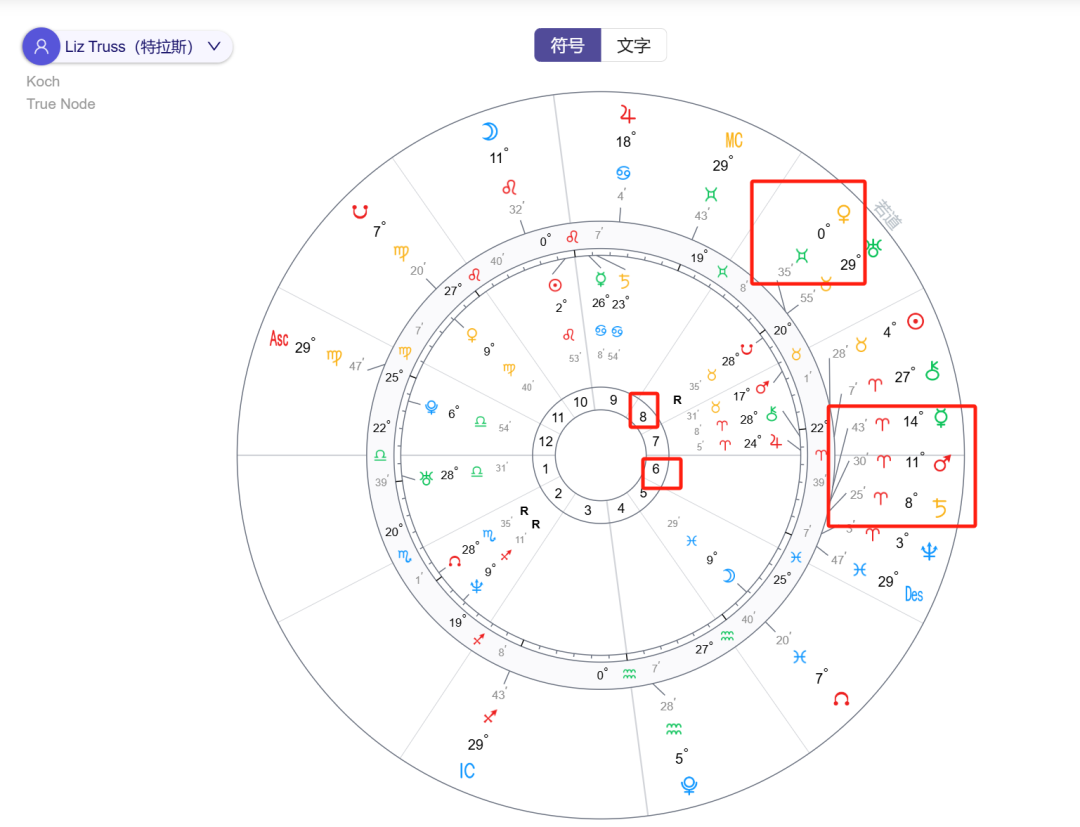Select house number 8 in center wheel

click(643, 416)
